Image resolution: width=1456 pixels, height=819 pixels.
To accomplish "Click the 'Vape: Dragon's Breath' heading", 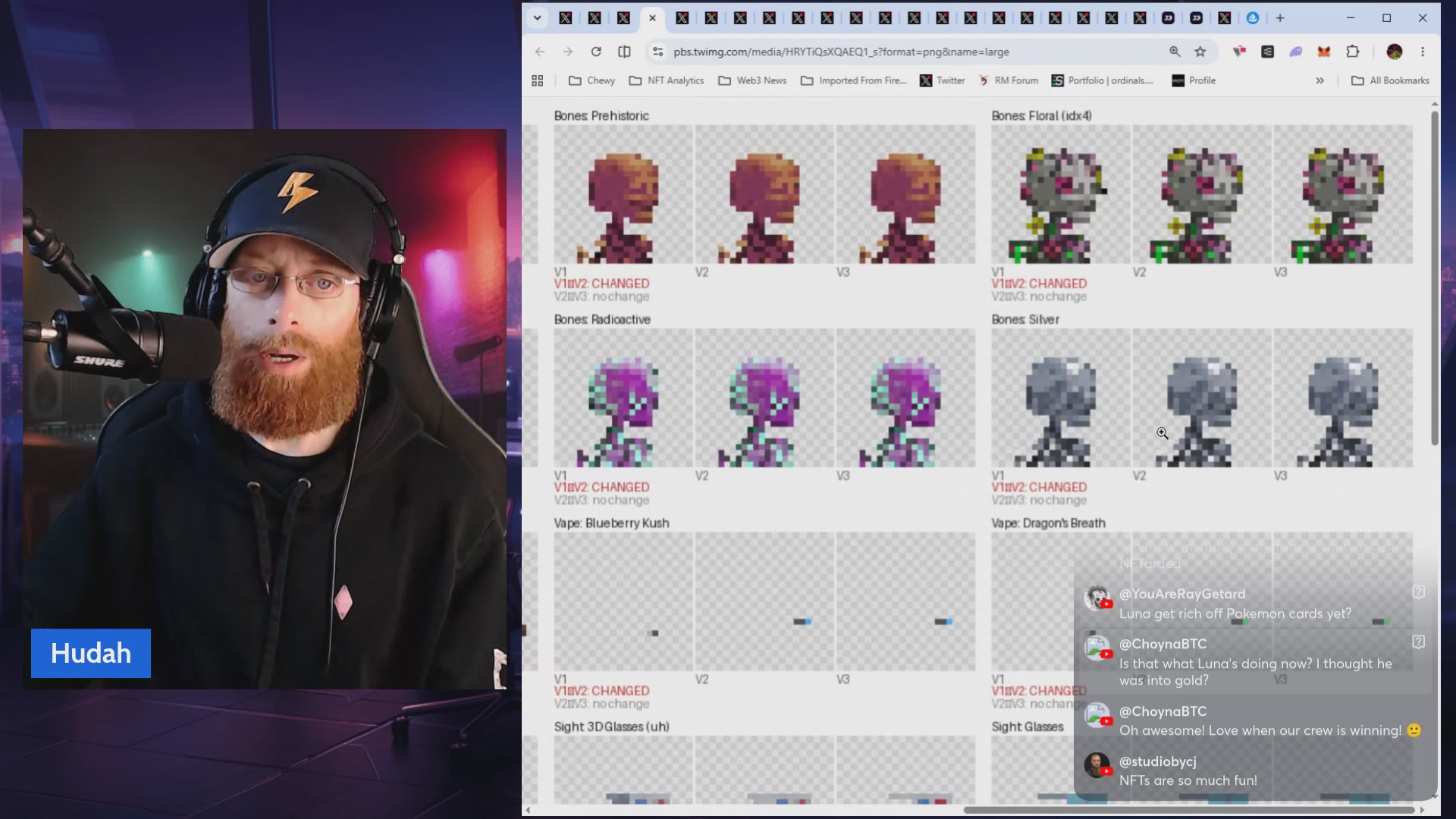I will 1048,523.
